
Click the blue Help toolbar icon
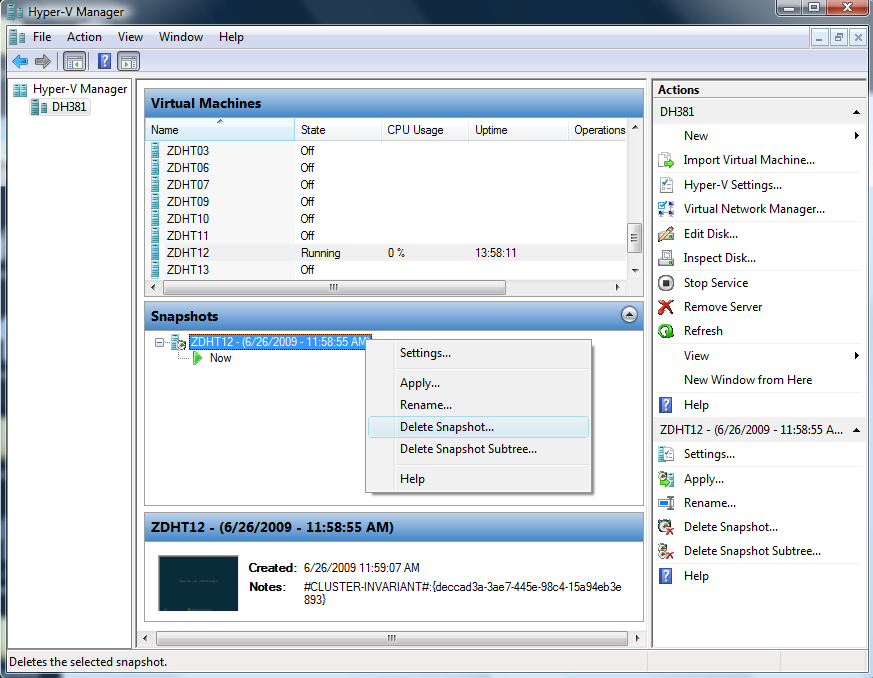click(x=104, y=62)
